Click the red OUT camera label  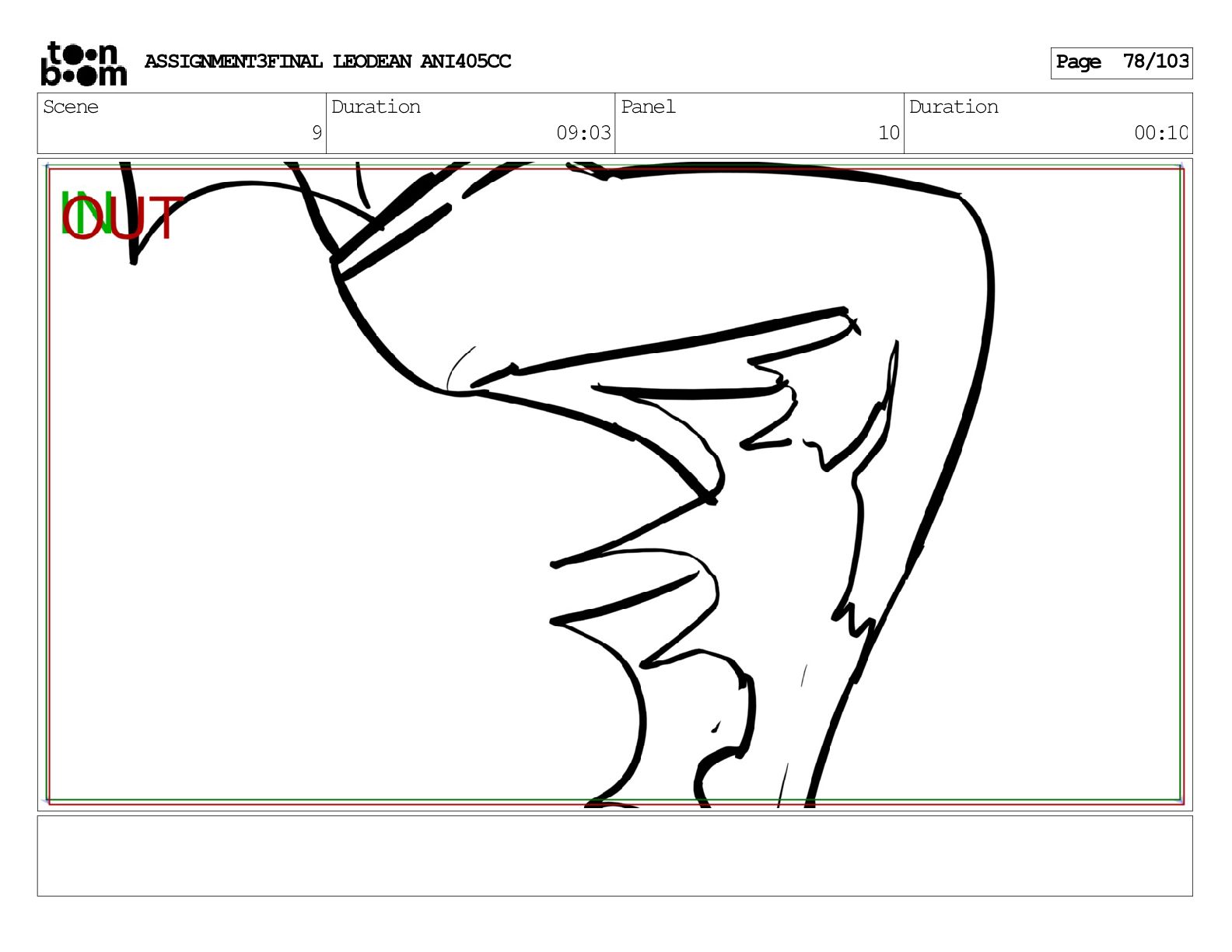(123, 218)
